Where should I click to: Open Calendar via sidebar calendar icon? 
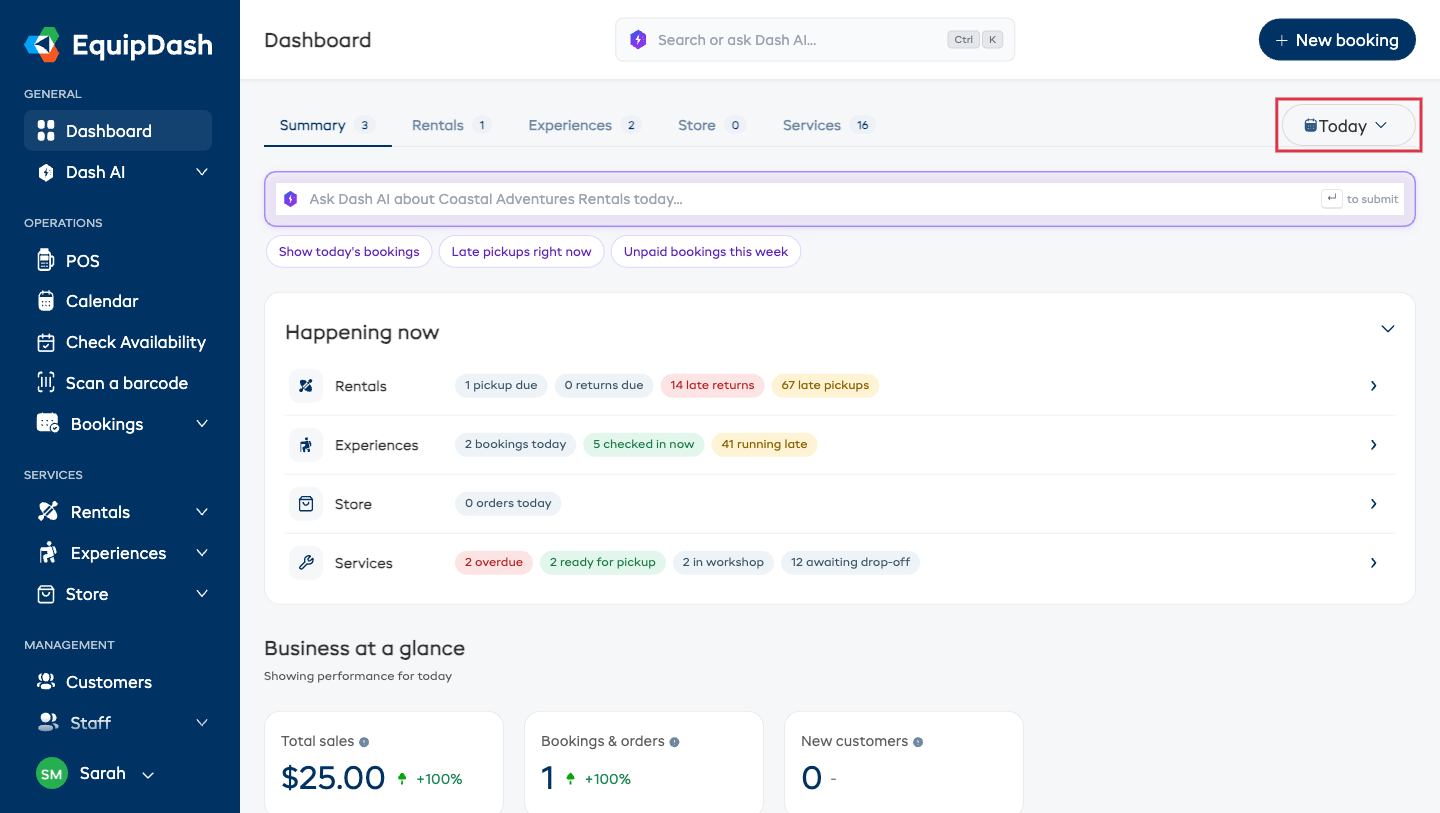tap(45, 301)
